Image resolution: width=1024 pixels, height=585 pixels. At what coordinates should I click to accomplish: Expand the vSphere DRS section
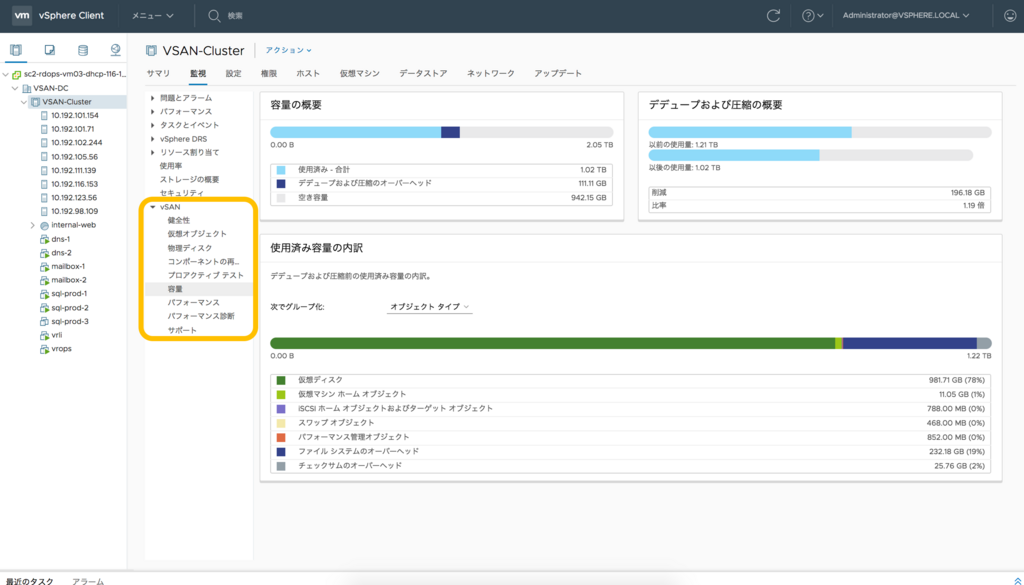pyautogui.click(x=153, y=139)
